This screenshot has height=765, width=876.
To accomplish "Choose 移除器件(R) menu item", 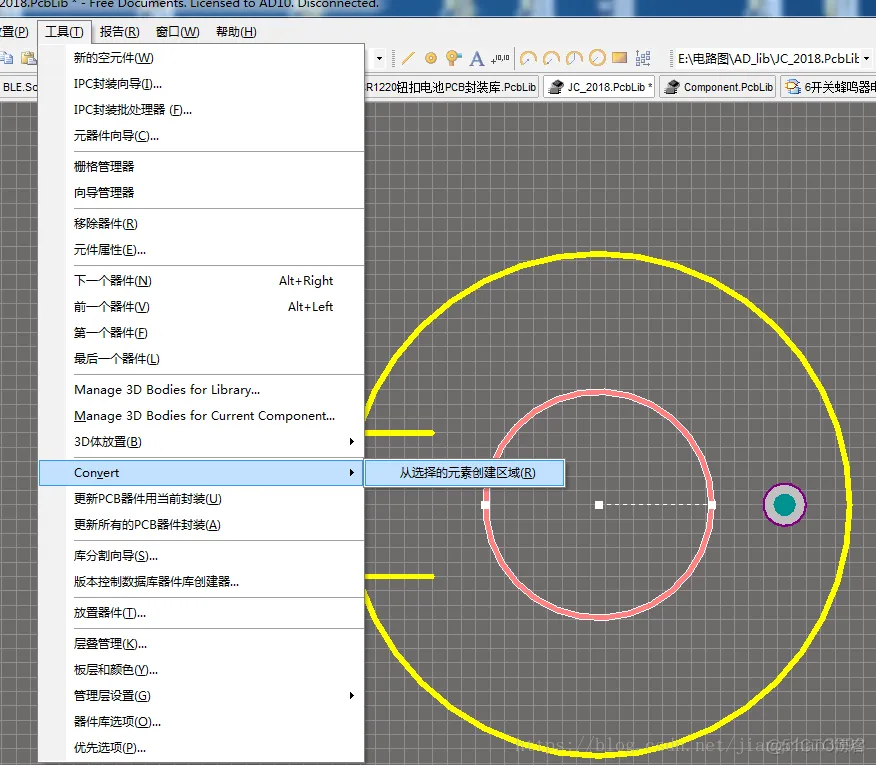I will point(201,224).
